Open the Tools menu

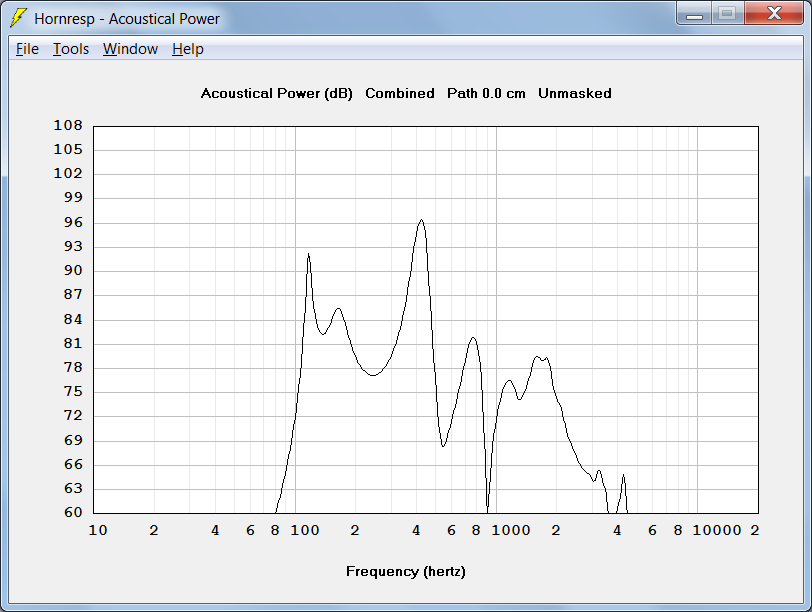(71, 49)
